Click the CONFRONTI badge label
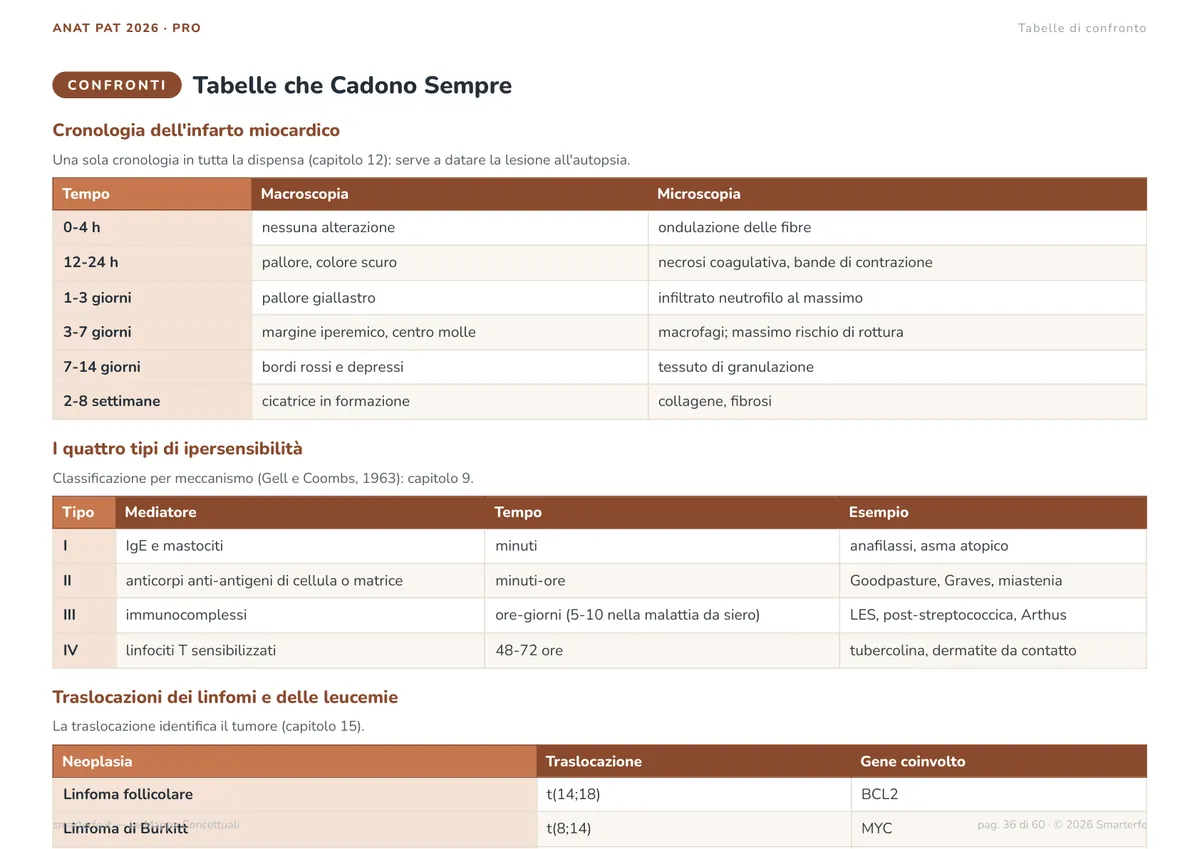This screenshot has height=849, width=1200. (117, 85)
